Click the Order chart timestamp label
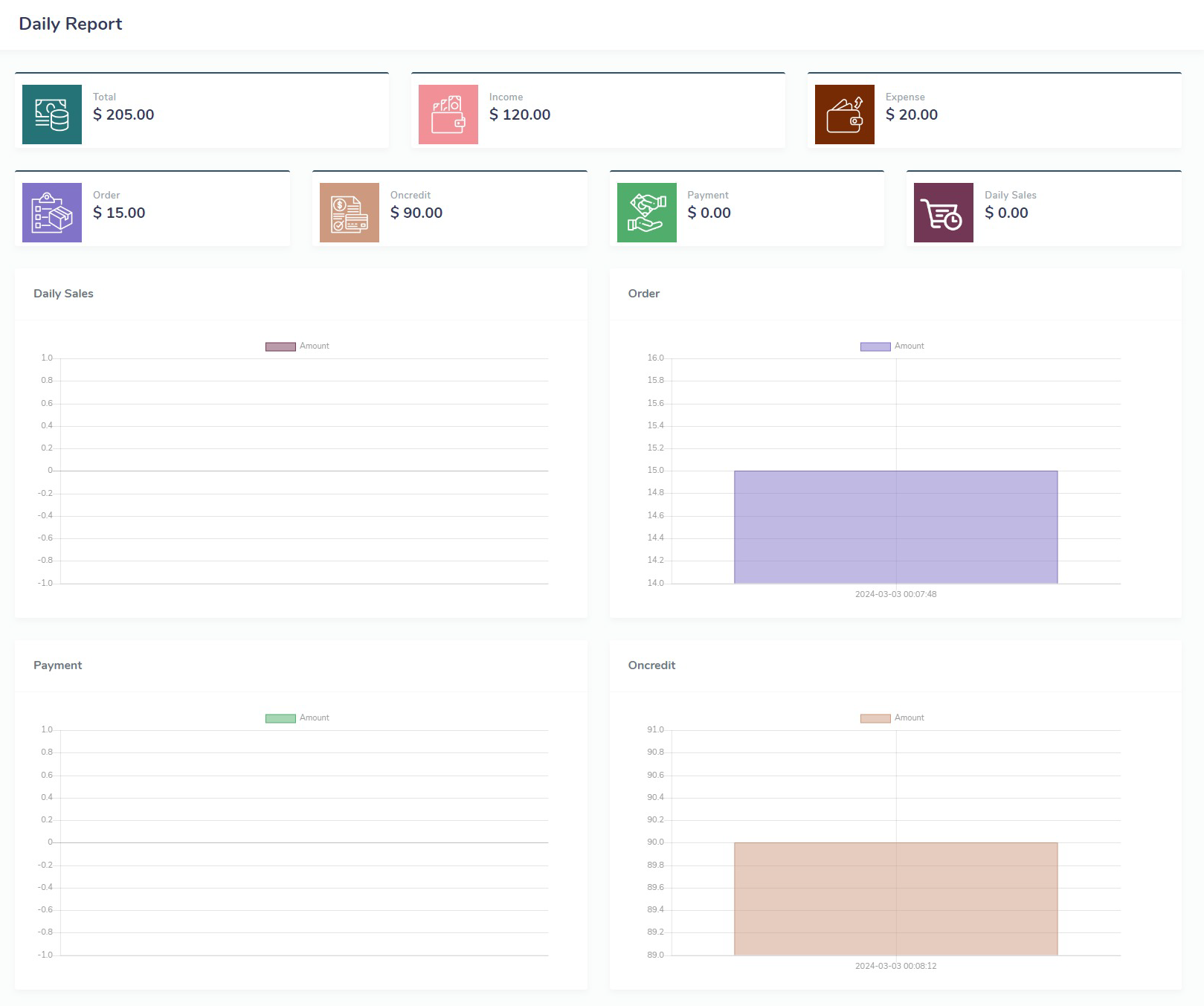Image resolution: width=1204 pixels, height=1006 pixels. pos(895,594)
